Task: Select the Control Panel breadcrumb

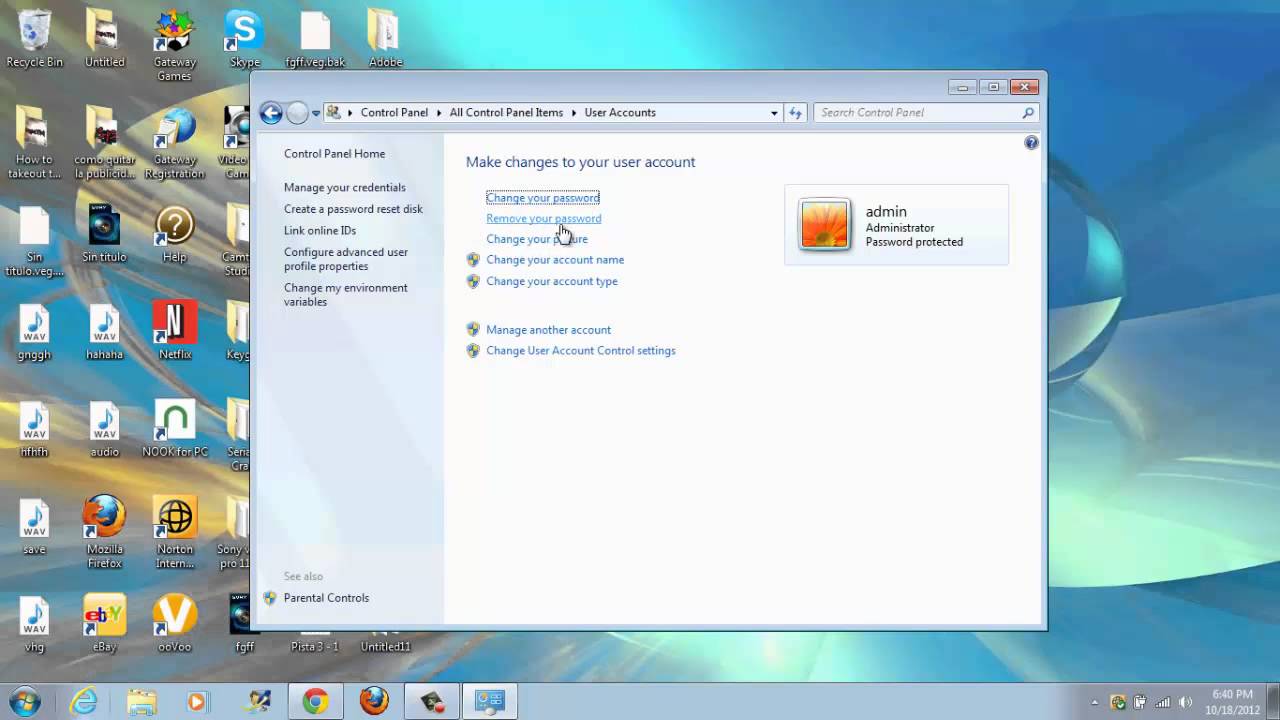Action: (394, 113)
